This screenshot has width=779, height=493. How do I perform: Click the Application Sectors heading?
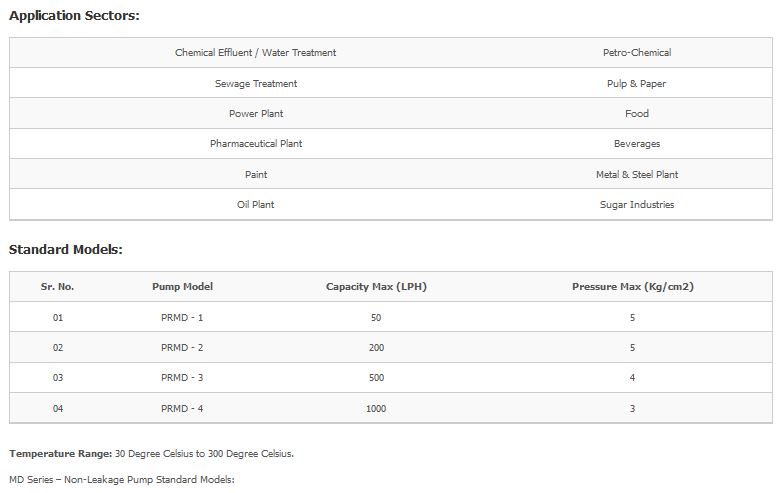coord(74,16)
